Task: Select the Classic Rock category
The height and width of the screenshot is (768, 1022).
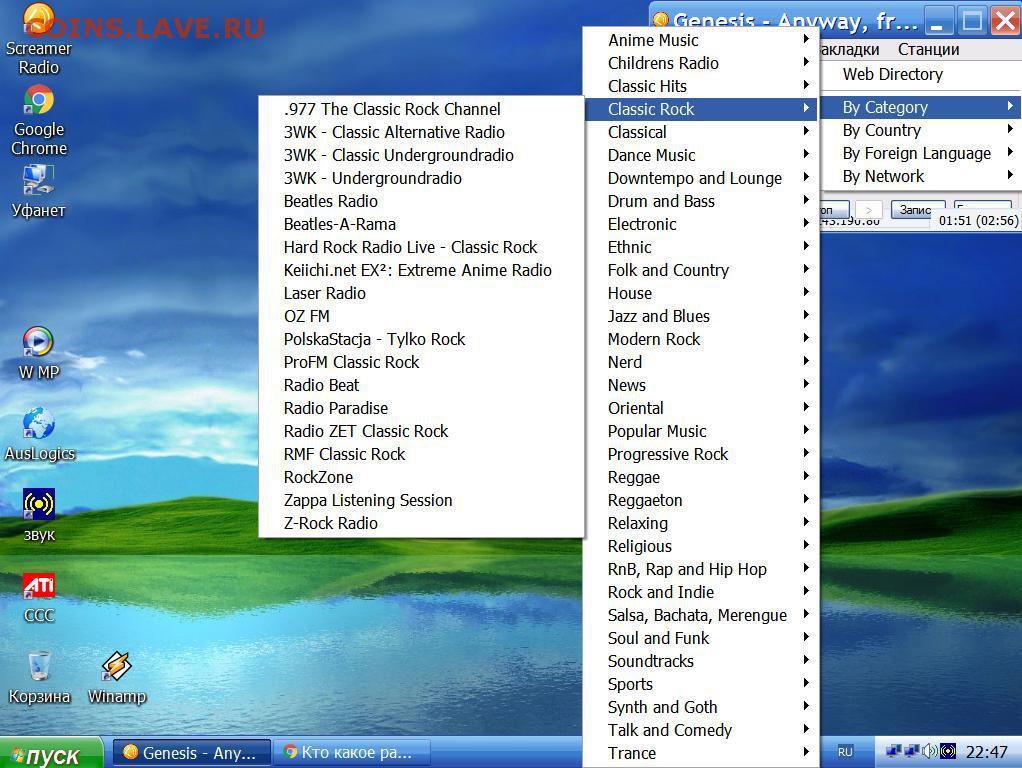Action: click(700, 109)
